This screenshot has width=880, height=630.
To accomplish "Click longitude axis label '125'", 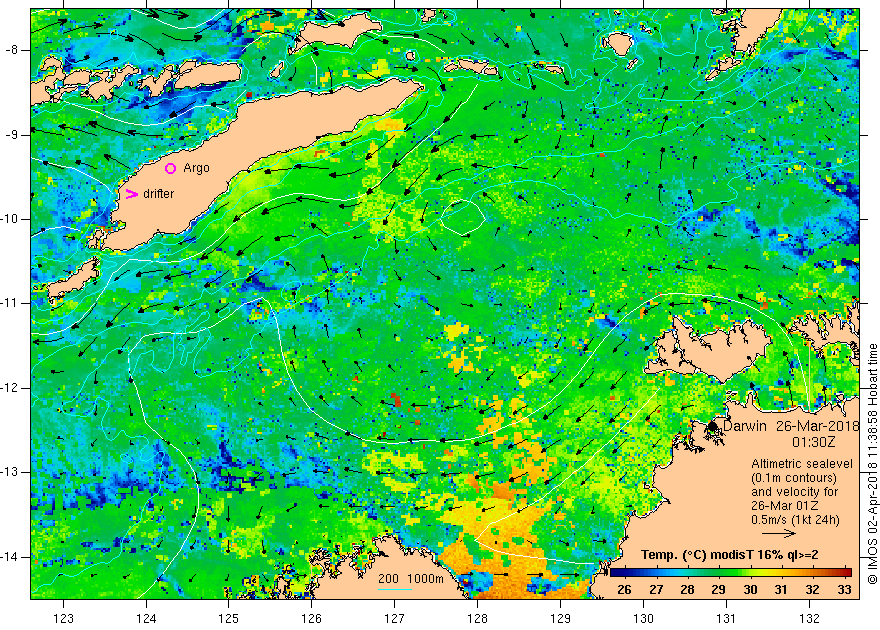I will pos(228,618).
